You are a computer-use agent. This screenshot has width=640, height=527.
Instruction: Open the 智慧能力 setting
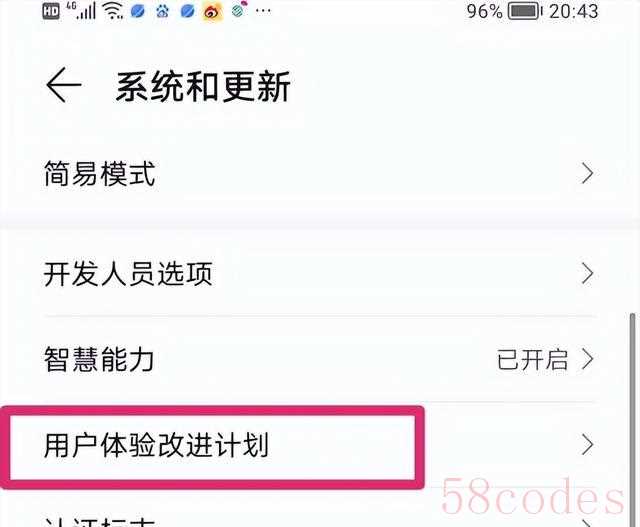tap(320, 360)
